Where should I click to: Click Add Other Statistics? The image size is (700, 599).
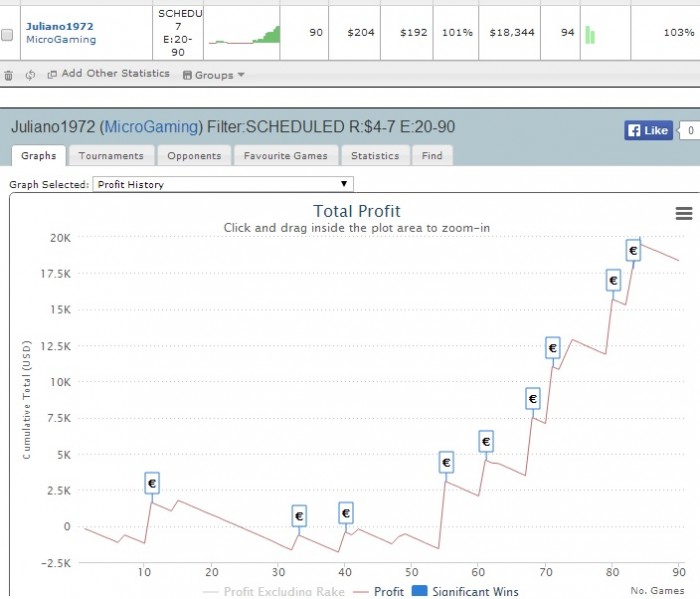(109, 74)
